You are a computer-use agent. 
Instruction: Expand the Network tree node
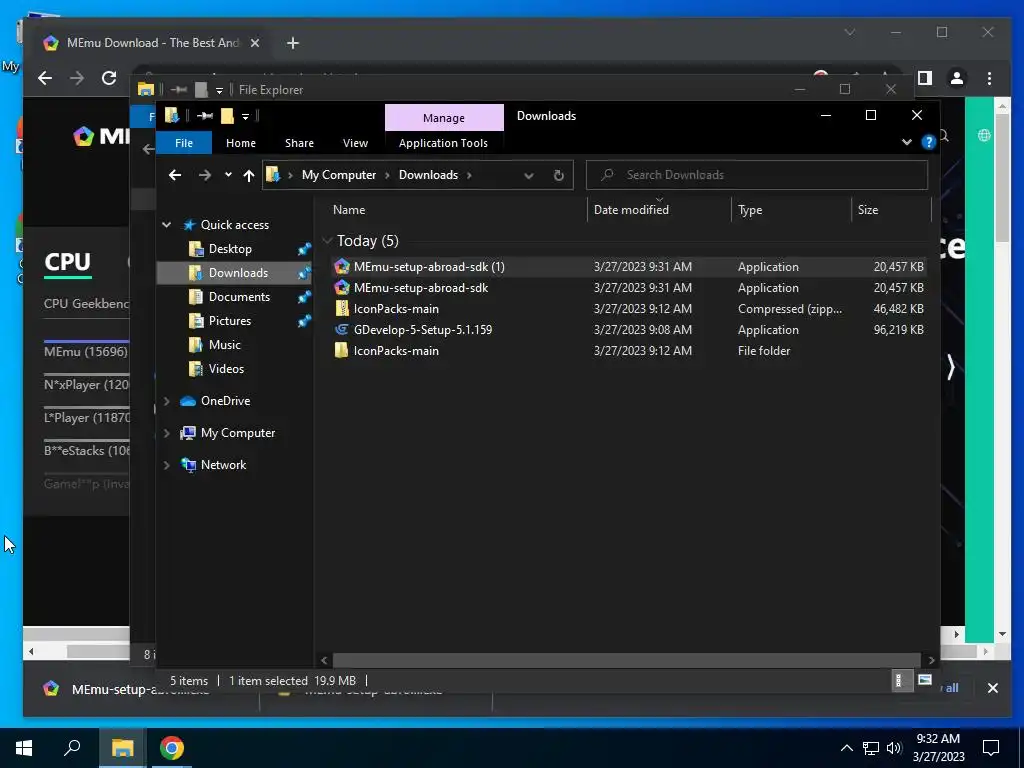point(167,465)
